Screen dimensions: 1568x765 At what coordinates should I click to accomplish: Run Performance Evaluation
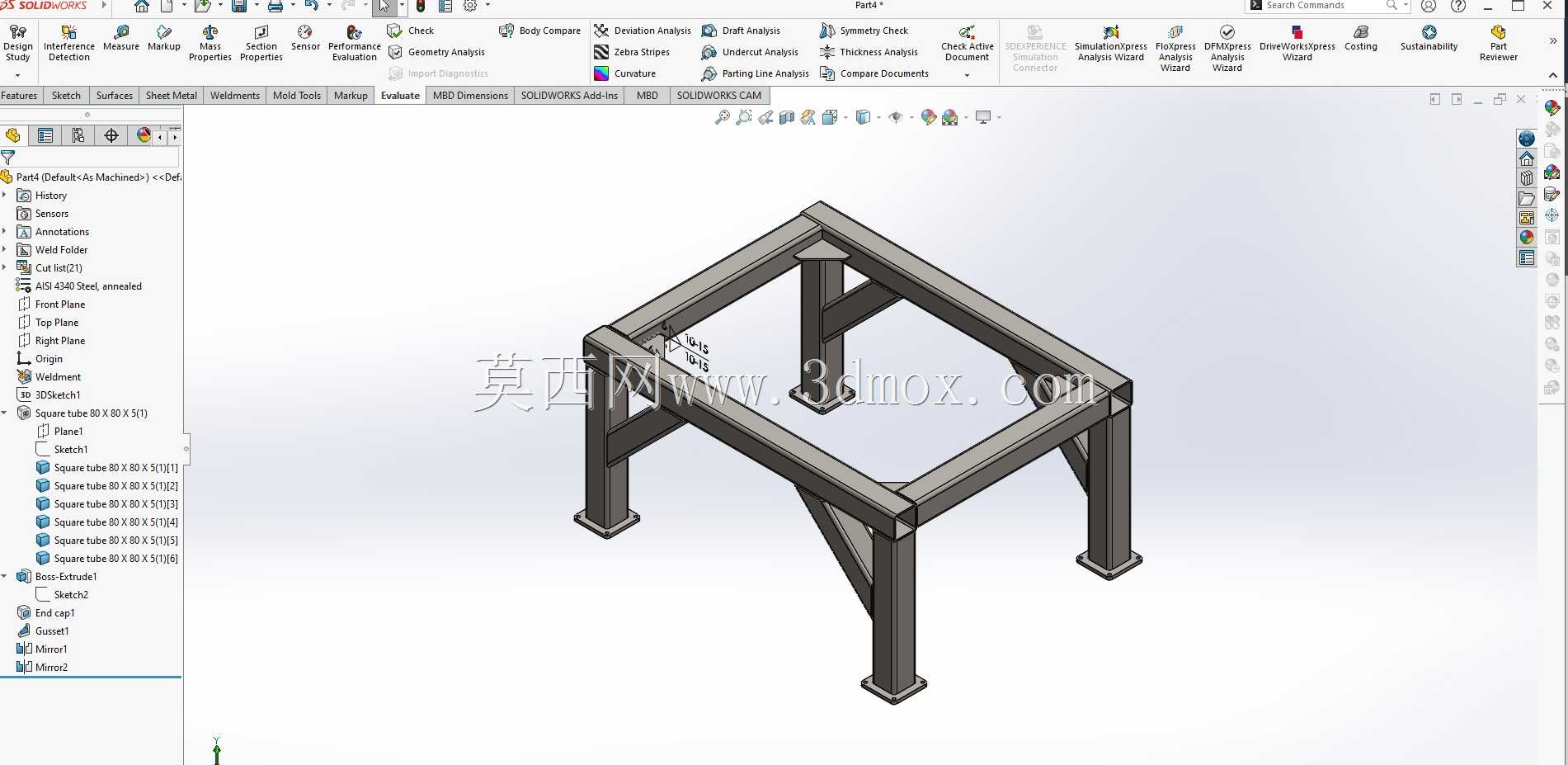click(355, 43)
